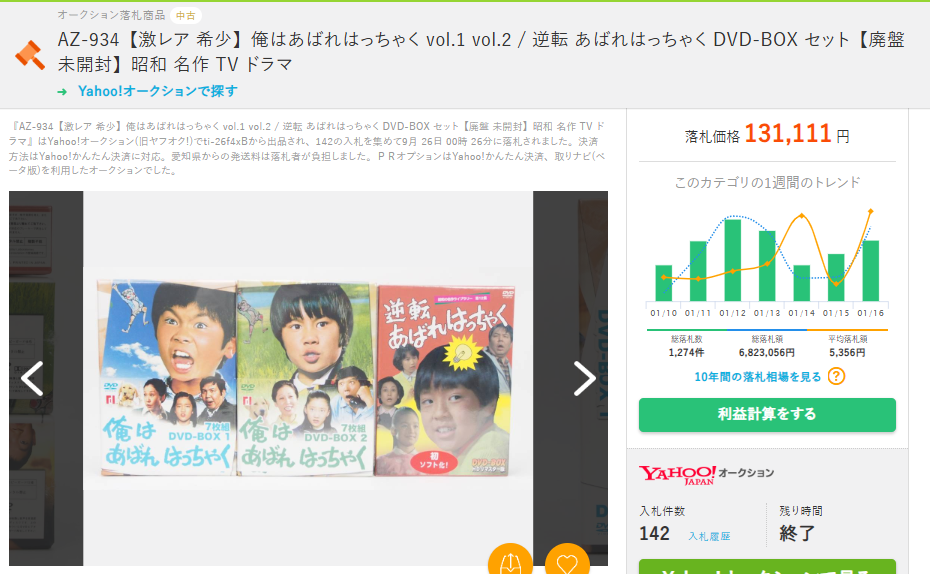Click the green arrow beside Yahoo!オークションで探す
The height and width of the screenshot is (574, 930).
coord(62,91)
